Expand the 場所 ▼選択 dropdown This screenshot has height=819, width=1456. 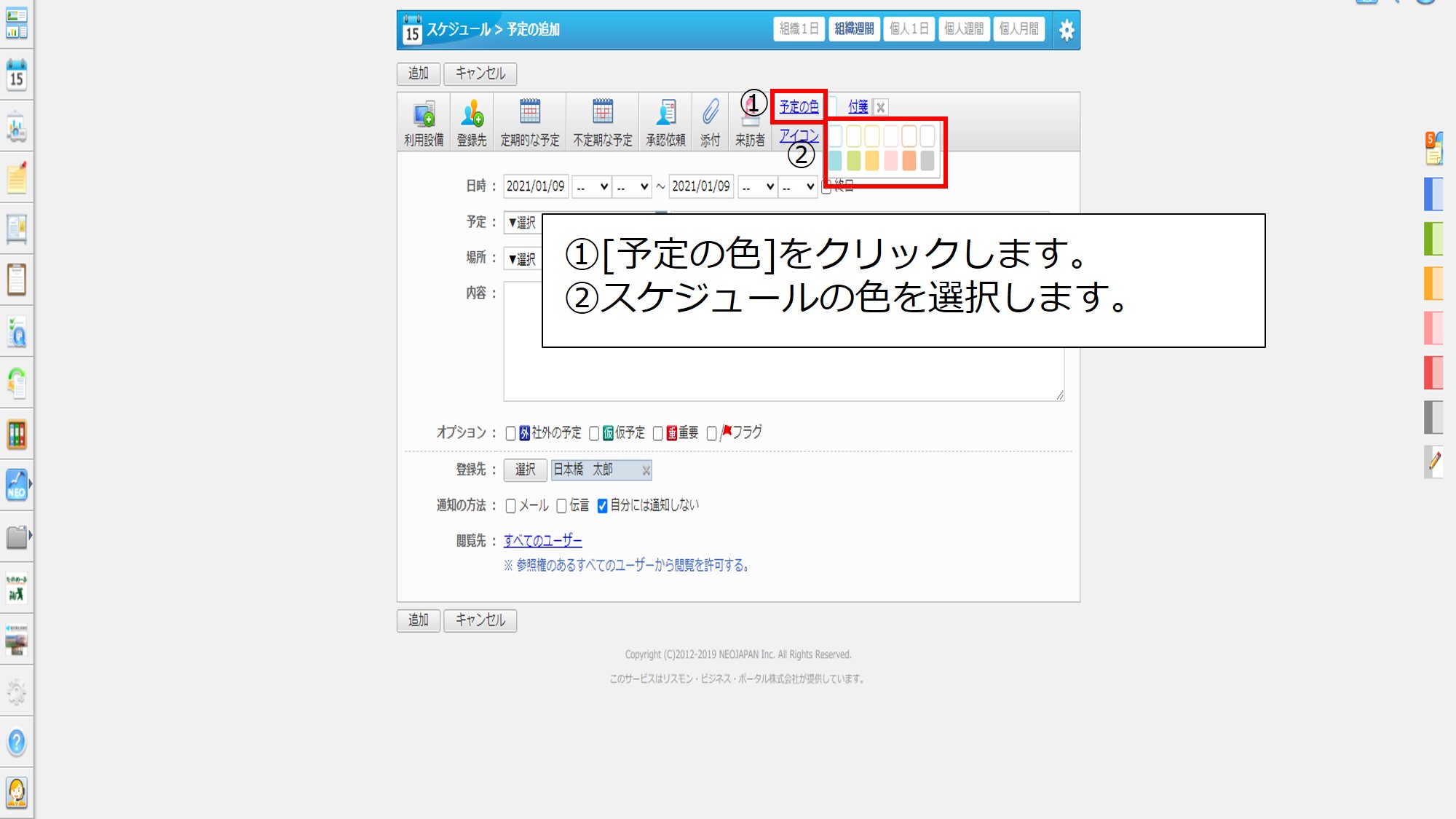pyautogui.click(x=522, y=258)
